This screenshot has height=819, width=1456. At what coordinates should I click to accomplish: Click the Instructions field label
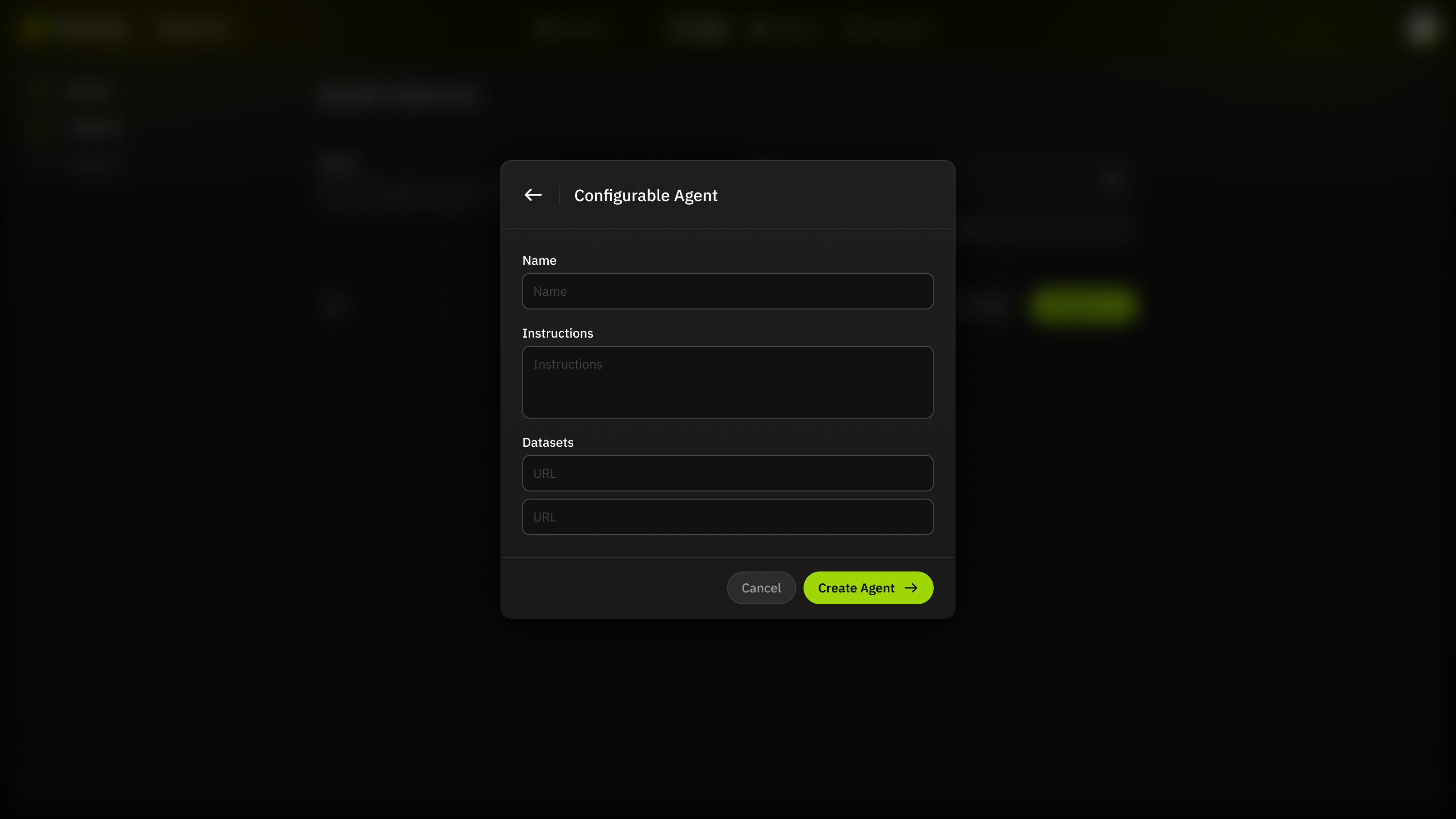pyautogui.click(x=557, y=334)
